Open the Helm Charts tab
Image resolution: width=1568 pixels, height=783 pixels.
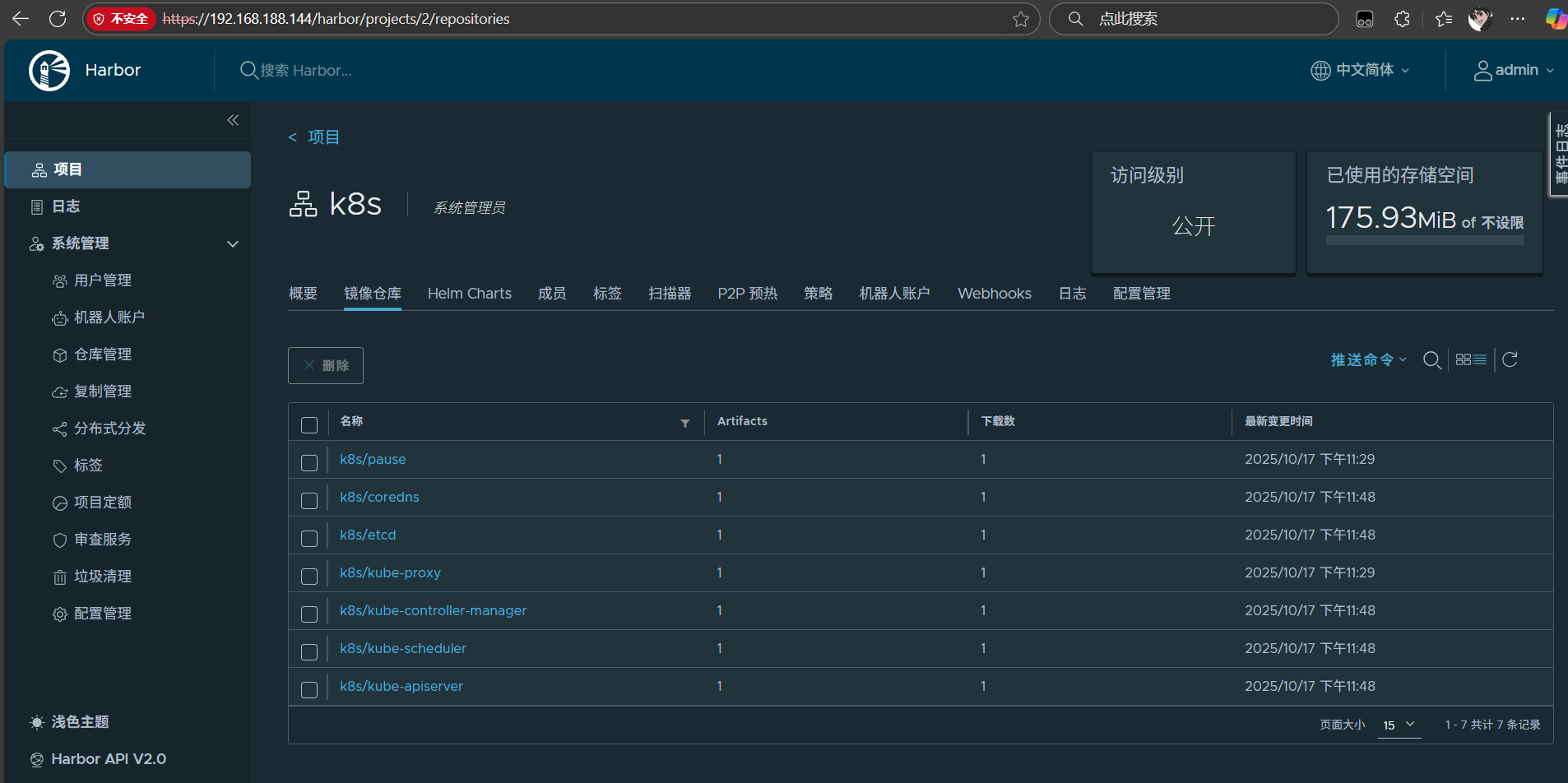(470, 294)
